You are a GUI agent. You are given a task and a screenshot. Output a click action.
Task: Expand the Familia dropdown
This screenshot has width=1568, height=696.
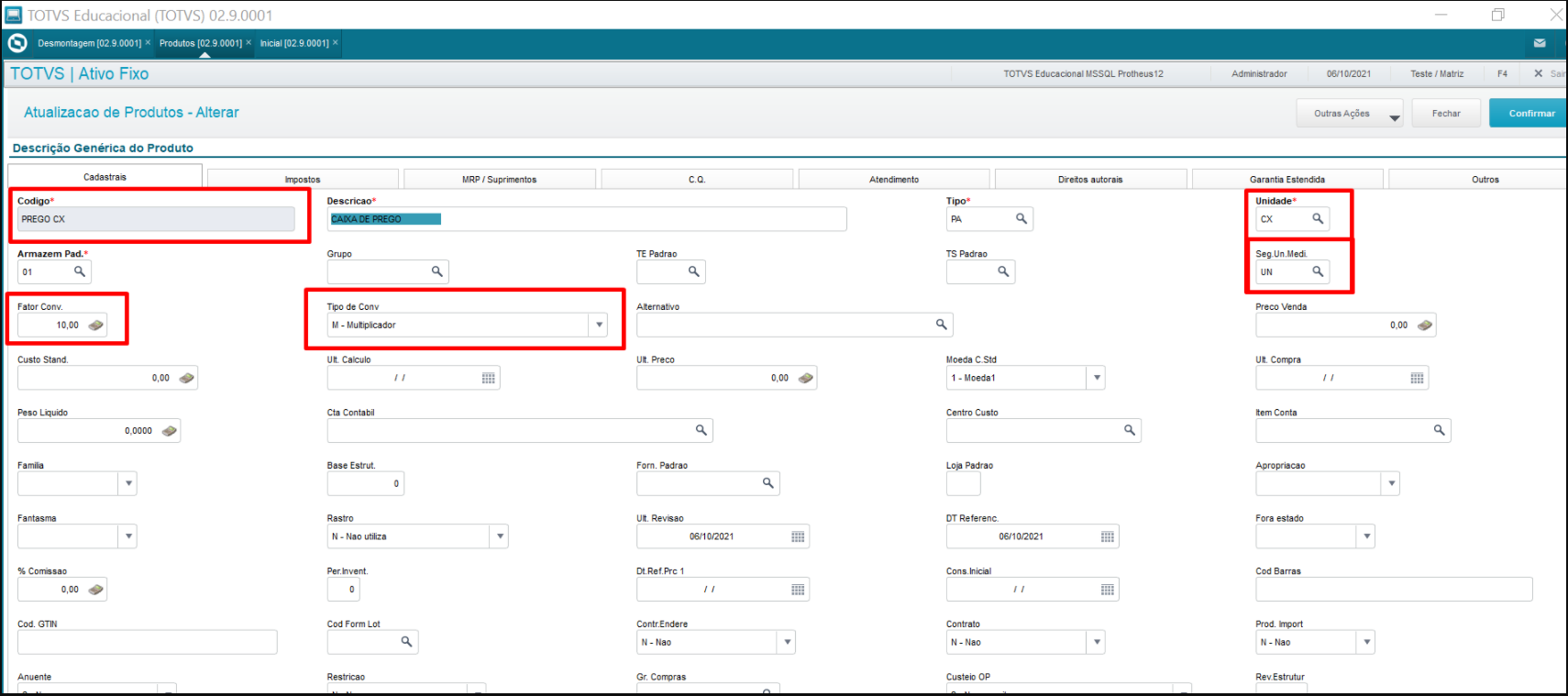[x=128, y=483]
